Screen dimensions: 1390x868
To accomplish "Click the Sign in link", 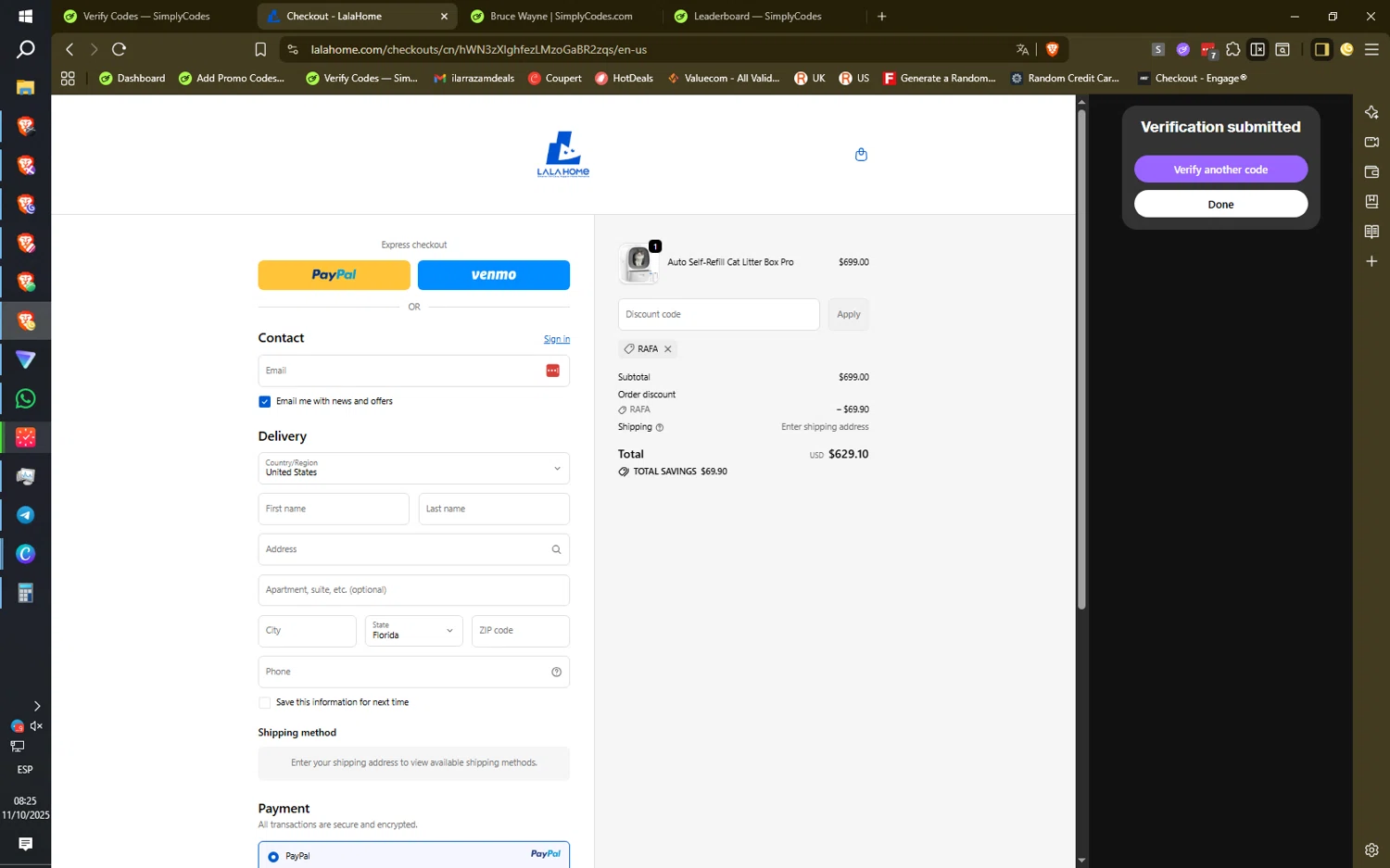I will click(557, 339).
